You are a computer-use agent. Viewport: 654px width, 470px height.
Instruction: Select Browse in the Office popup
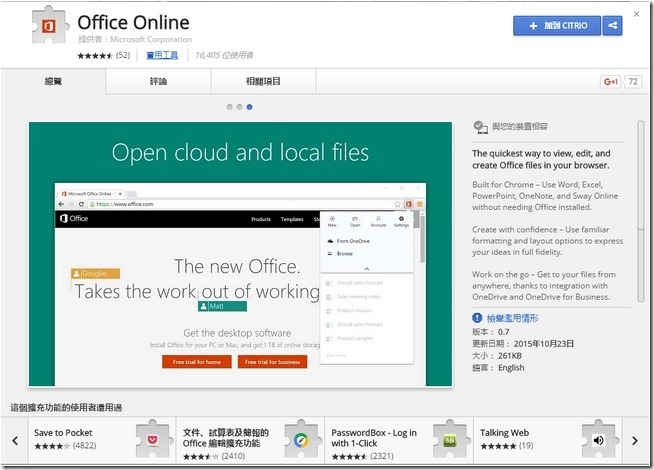click(x=340, y=254)
